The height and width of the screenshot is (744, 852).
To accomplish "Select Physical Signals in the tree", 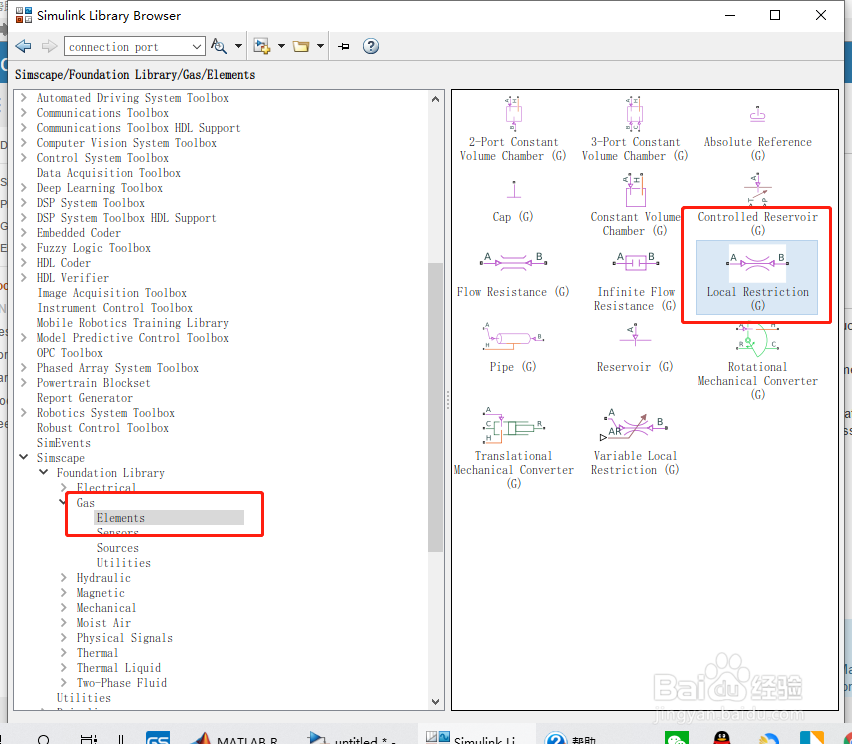I will [124, 638].
